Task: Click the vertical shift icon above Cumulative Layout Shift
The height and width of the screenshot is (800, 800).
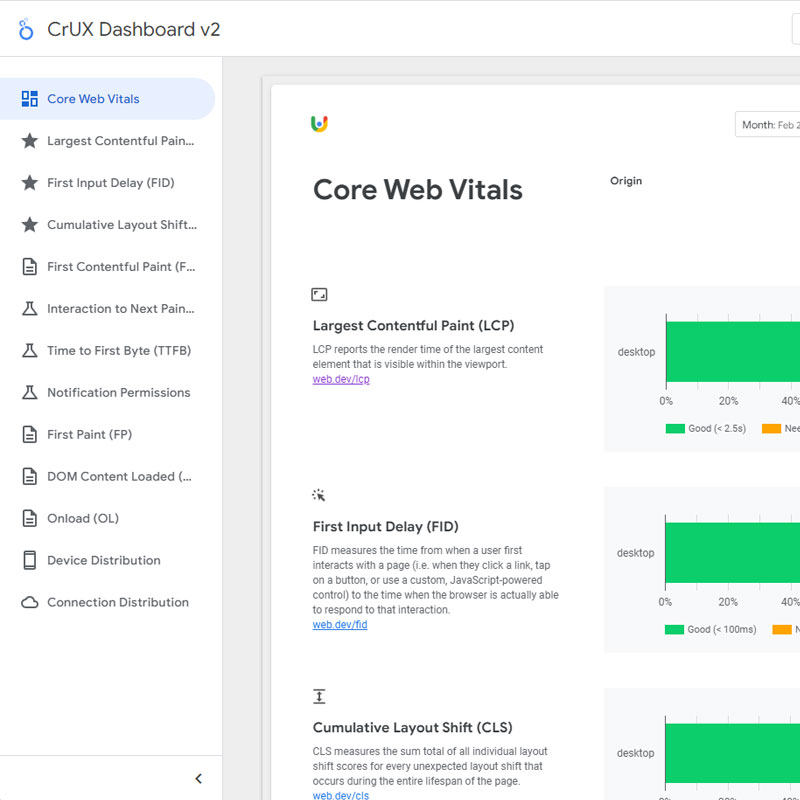Action: pos(319,696)
